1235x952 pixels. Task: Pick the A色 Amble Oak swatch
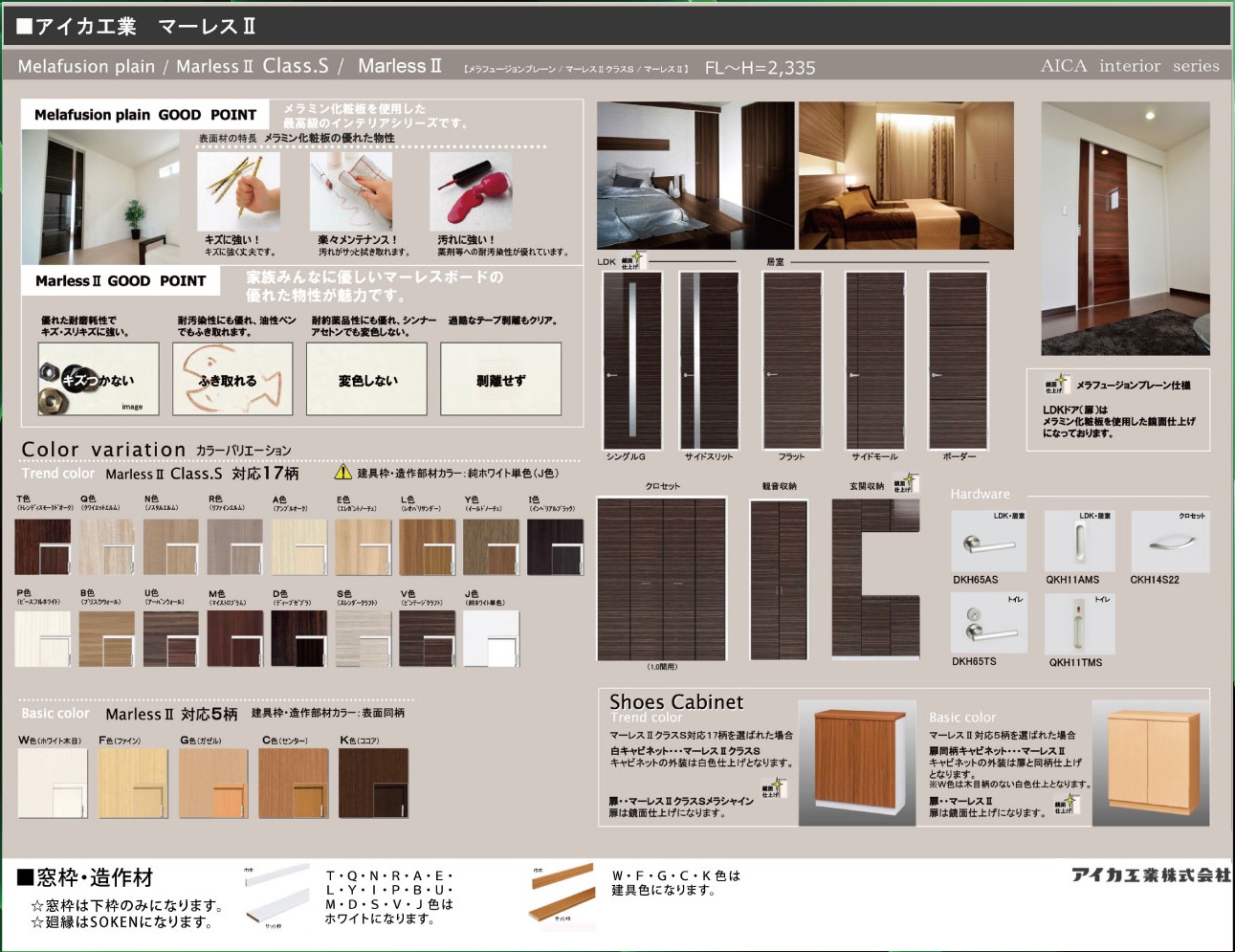[x=298, y=546]
